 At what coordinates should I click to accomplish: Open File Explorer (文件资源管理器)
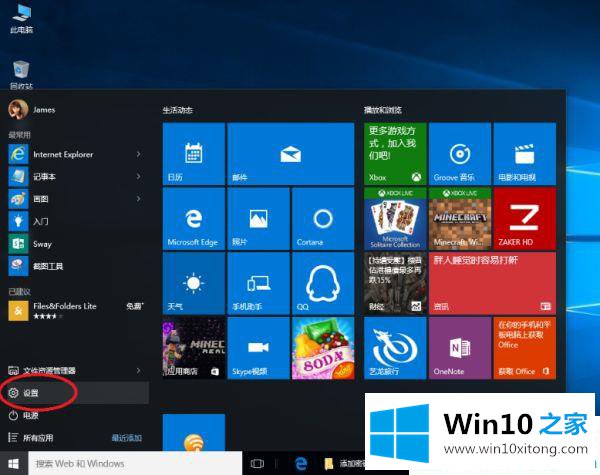(x=75, y=371)
